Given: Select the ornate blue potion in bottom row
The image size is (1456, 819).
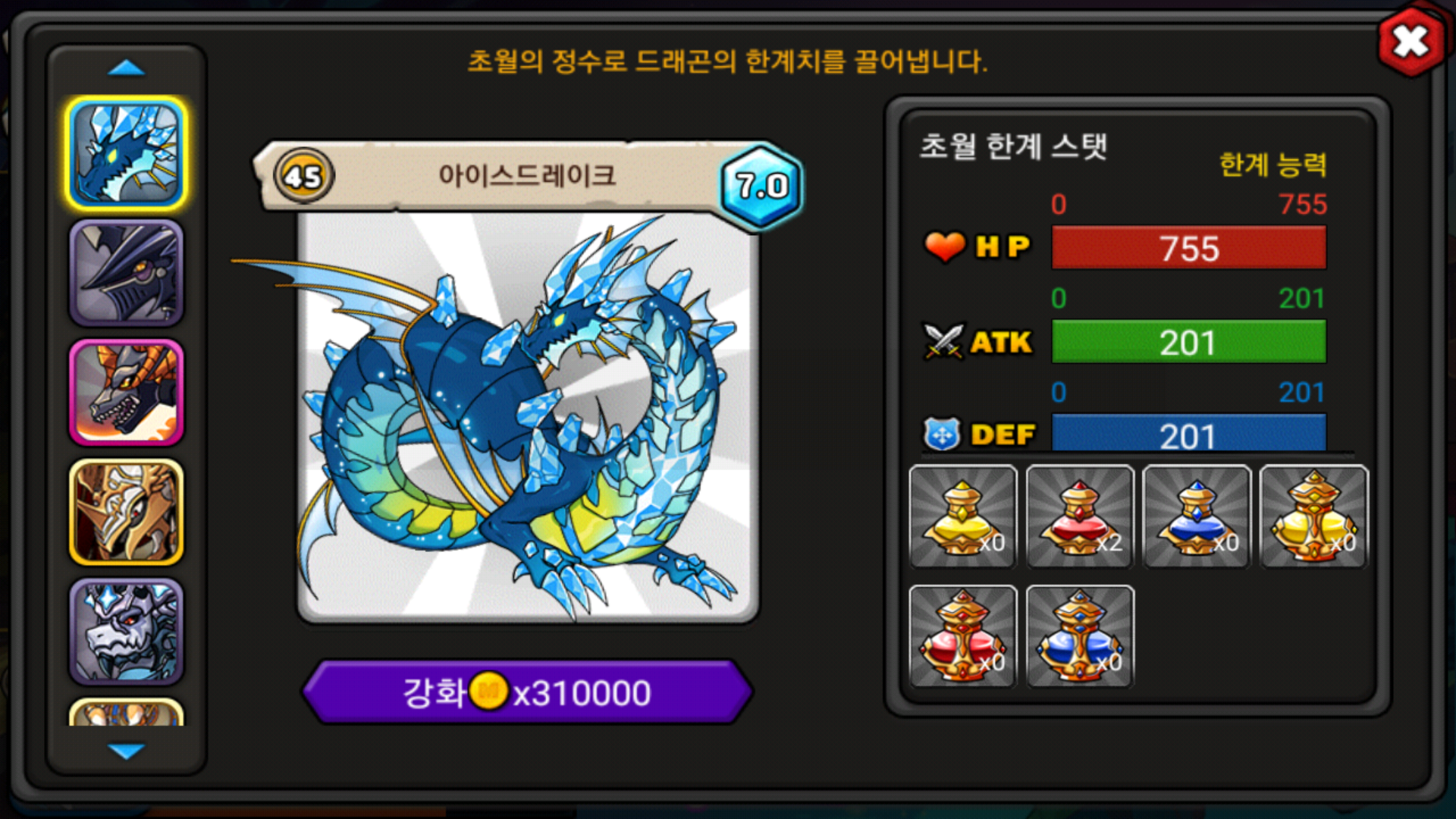Looking at the screenshot, I should coord(1080,636).
